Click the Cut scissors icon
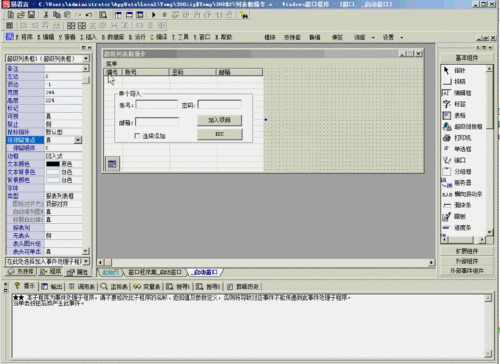 click(46, 15)
